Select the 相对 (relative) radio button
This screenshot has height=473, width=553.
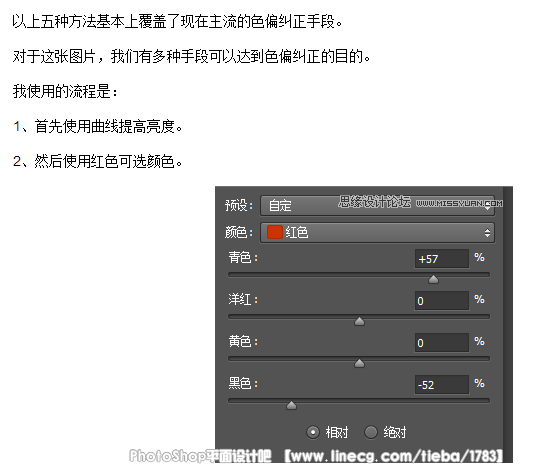pos(313,432)
